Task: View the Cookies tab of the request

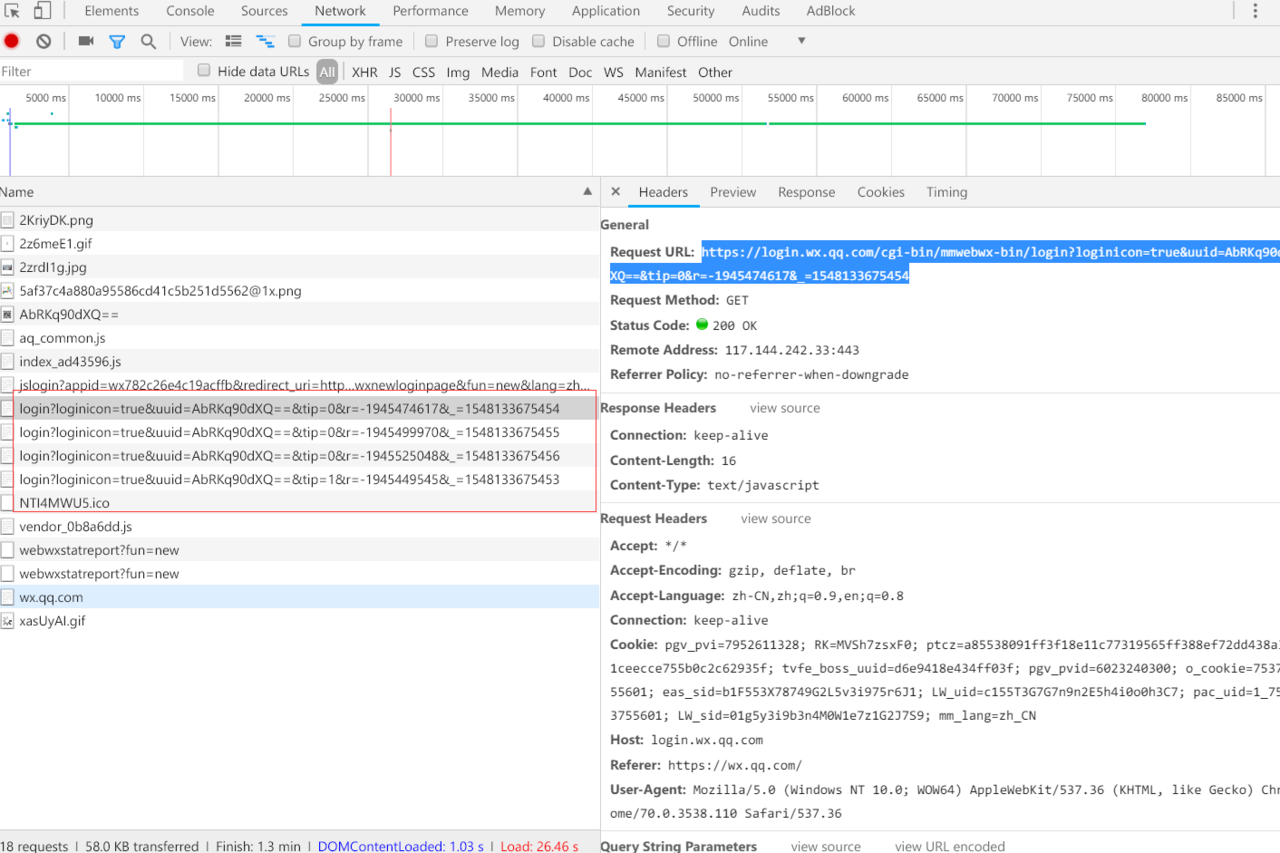Action: (881, 192)
